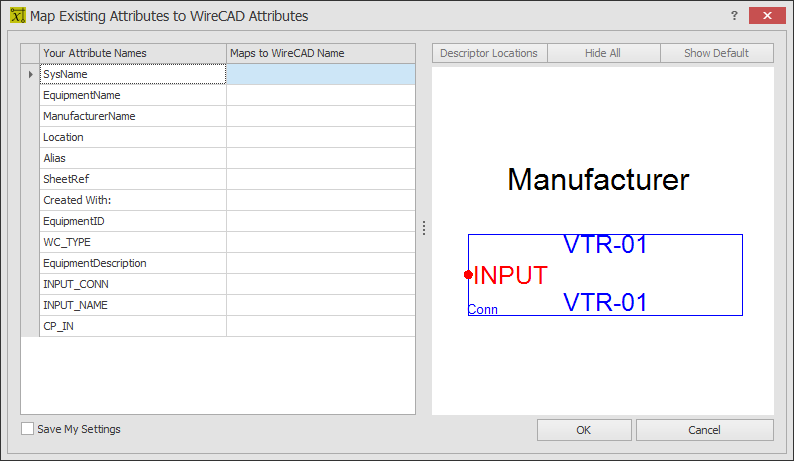Viewport: 794px width, 461px height.
Task: Click the mapping cell for EquipmentDescription
Action: 321,263
